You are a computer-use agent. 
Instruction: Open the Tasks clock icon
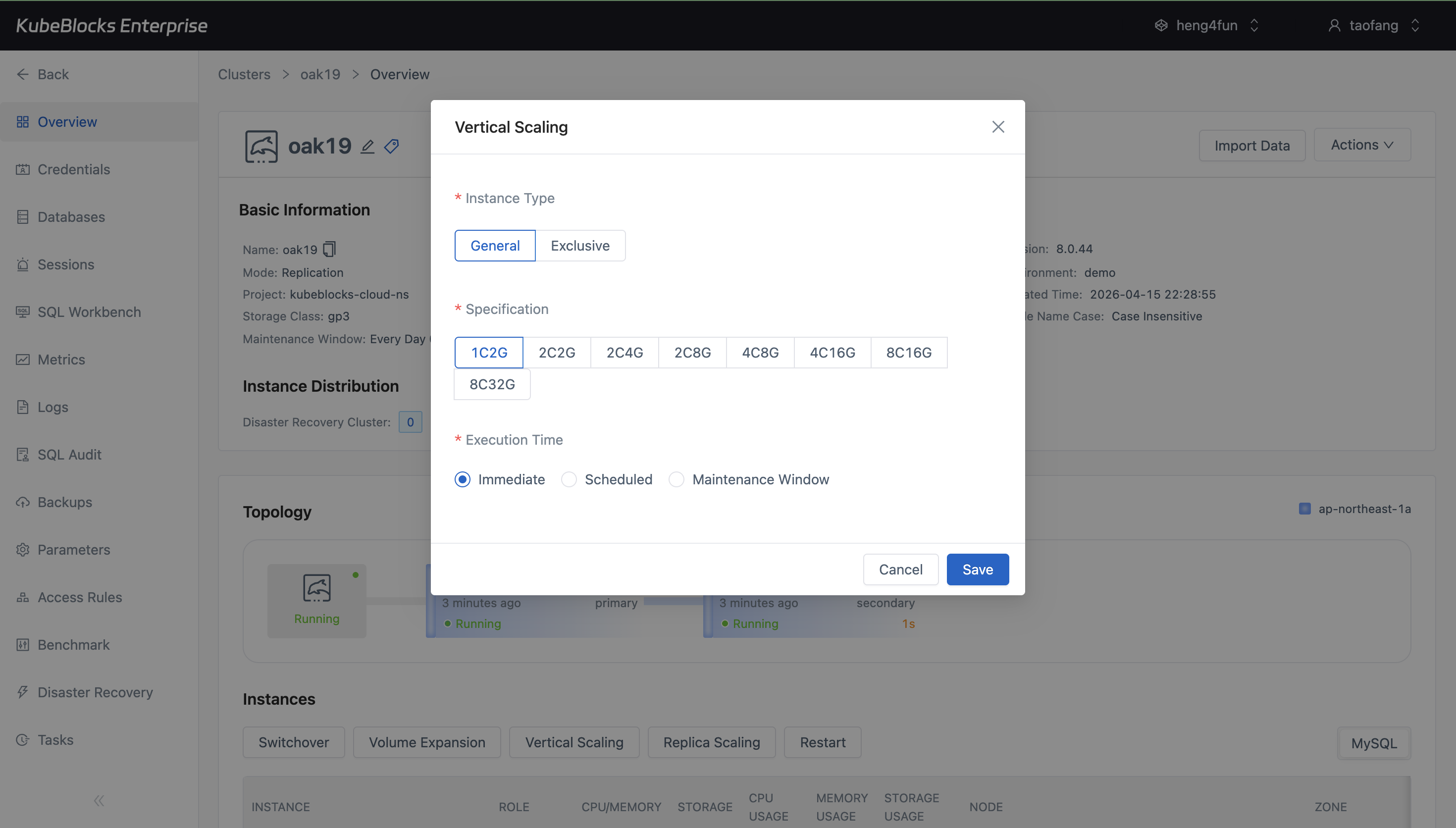point(23,740)
